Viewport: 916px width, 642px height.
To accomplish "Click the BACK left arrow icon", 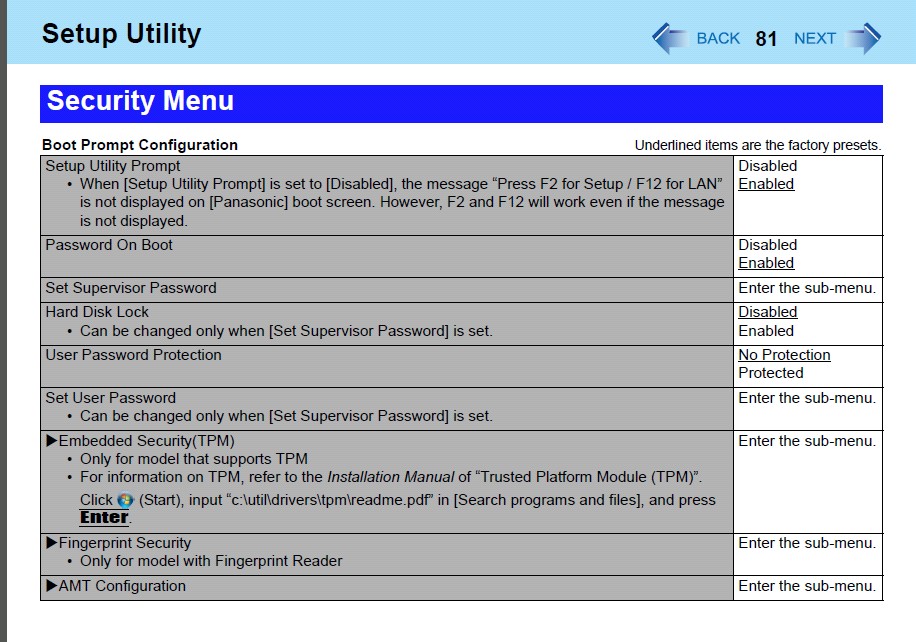I will [x=669, y=38].
